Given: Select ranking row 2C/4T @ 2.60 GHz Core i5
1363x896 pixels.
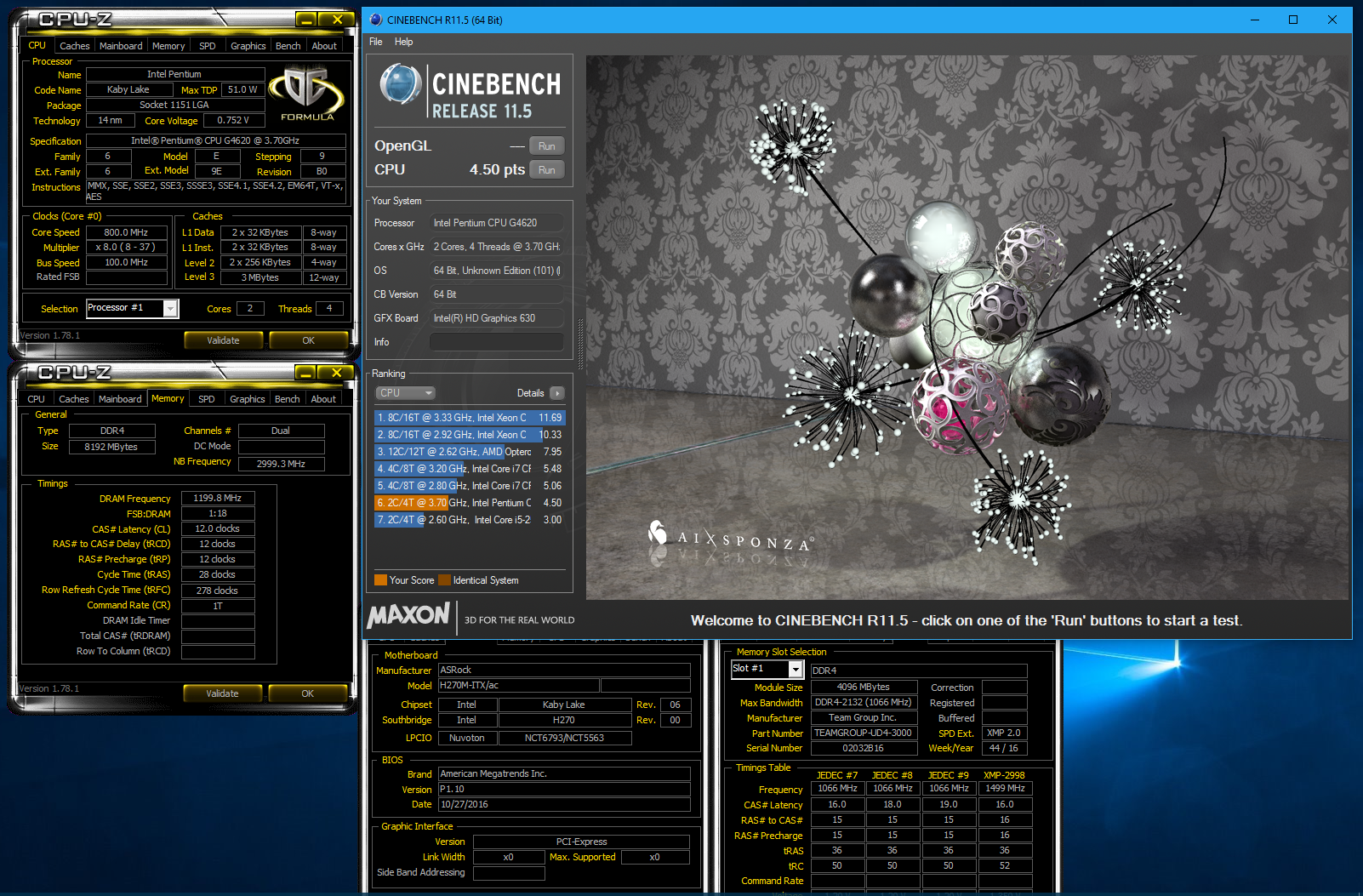Looking at the screenshot, I should pyautogui.click(x=470, y=520).
